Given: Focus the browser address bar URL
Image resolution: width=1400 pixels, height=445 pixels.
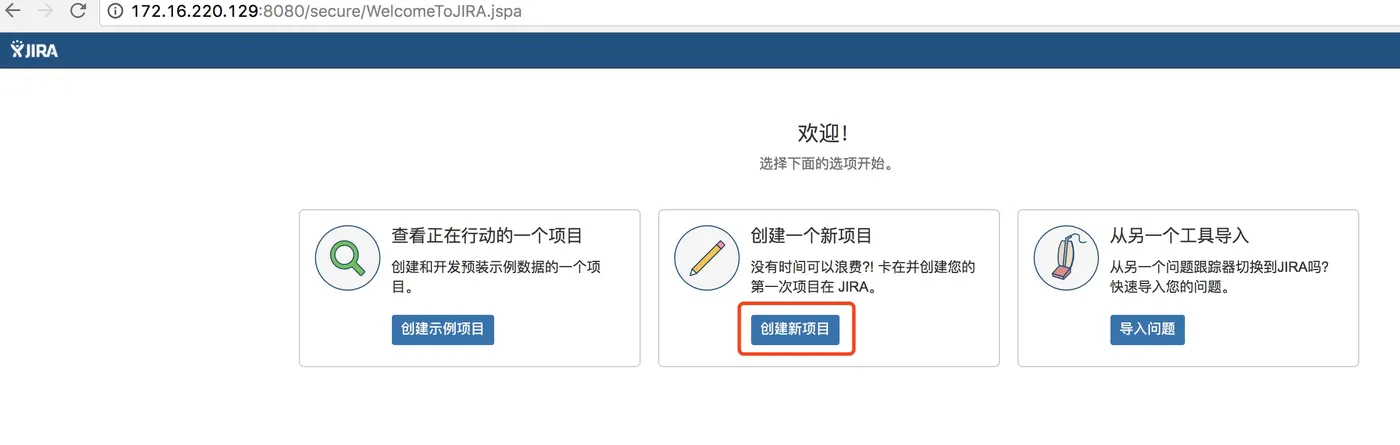Looking at the screenshot, I should click(326, 13).
